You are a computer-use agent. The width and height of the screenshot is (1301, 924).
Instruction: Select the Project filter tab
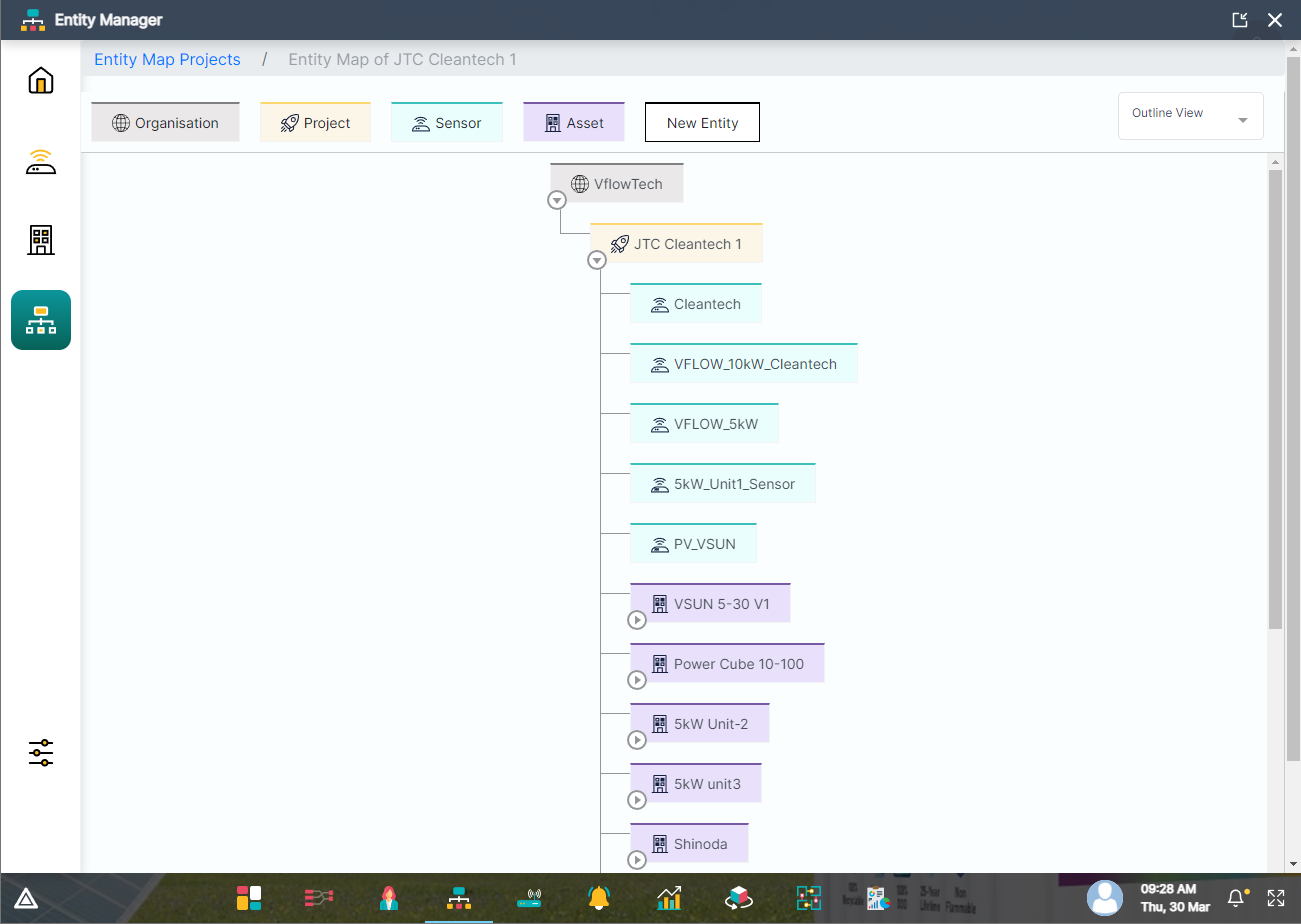(315, 122)
